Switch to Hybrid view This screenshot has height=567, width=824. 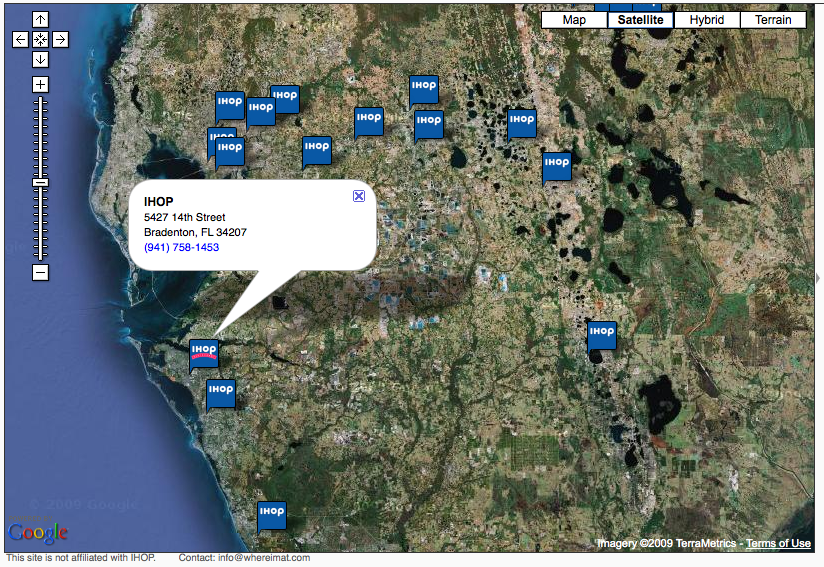[706, 20]
